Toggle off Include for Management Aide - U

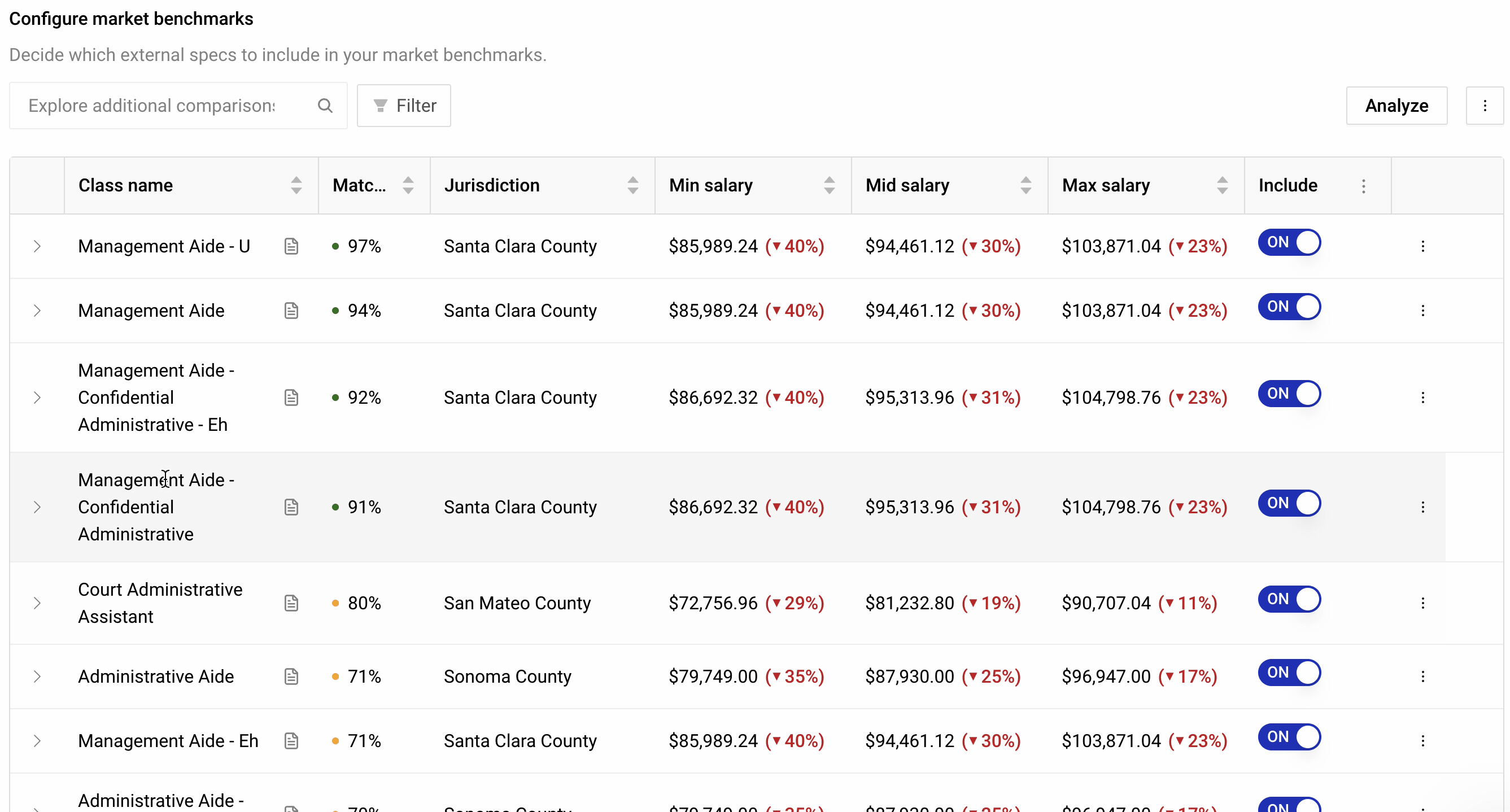pos(1289,243)
